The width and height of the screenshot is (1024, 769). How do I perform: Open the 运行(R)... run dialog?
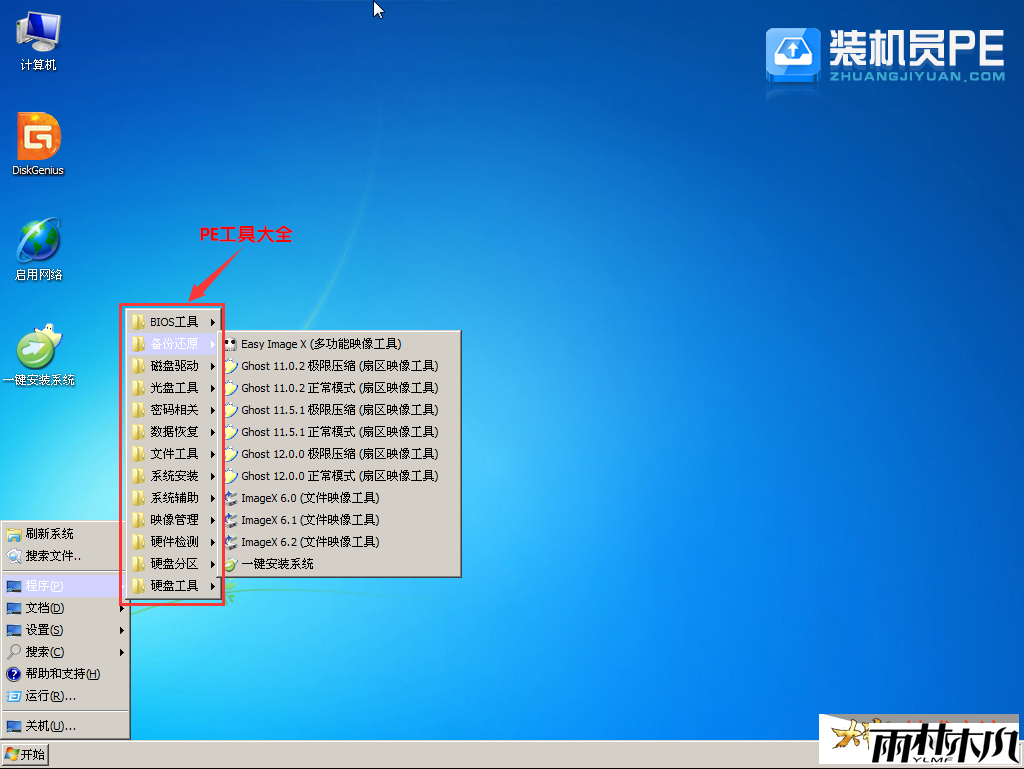[x=50, y=696]
